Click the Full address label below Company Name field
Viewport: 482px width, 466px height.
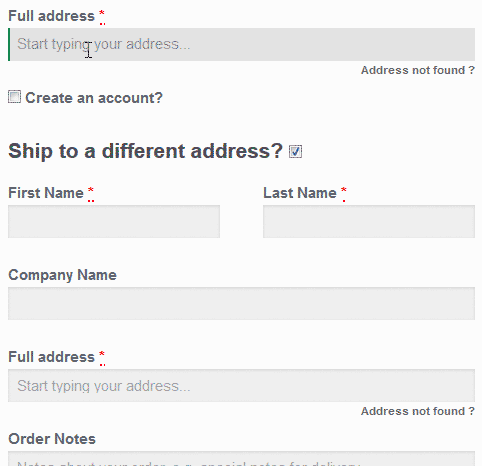click(x=52, y=357)
